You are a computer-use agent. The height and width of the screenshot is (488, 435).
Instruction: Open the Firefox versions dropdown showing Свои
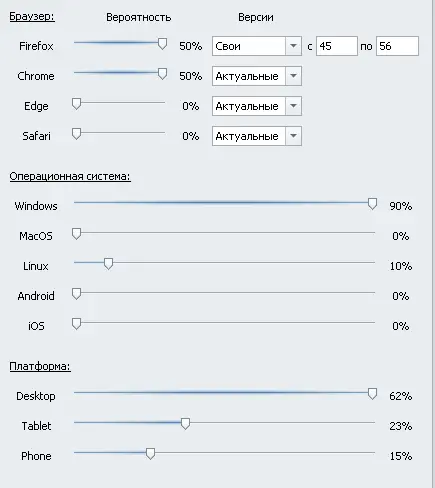257,46
